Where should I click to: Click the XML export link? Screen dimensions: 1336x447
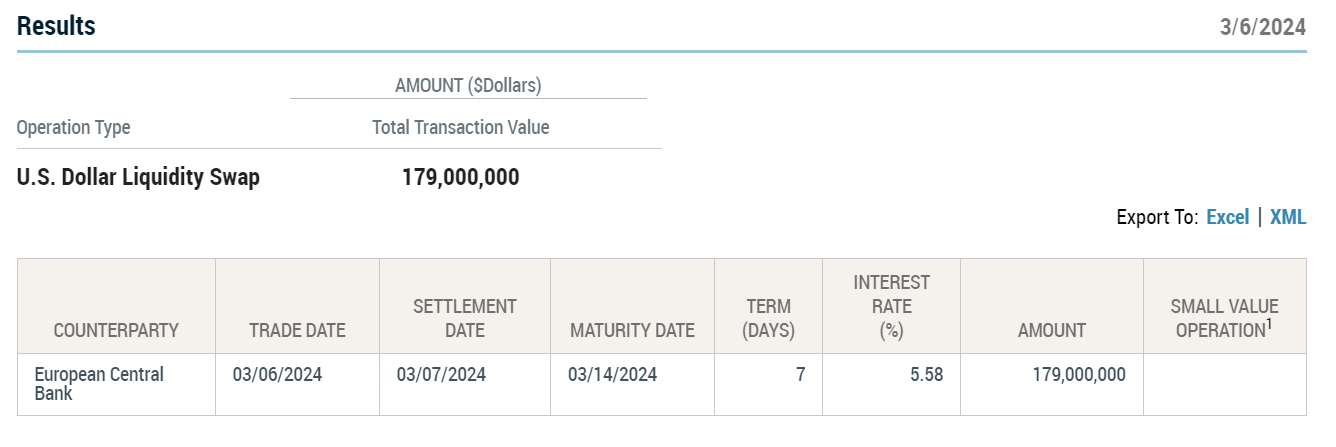(x=1287, y=217)
